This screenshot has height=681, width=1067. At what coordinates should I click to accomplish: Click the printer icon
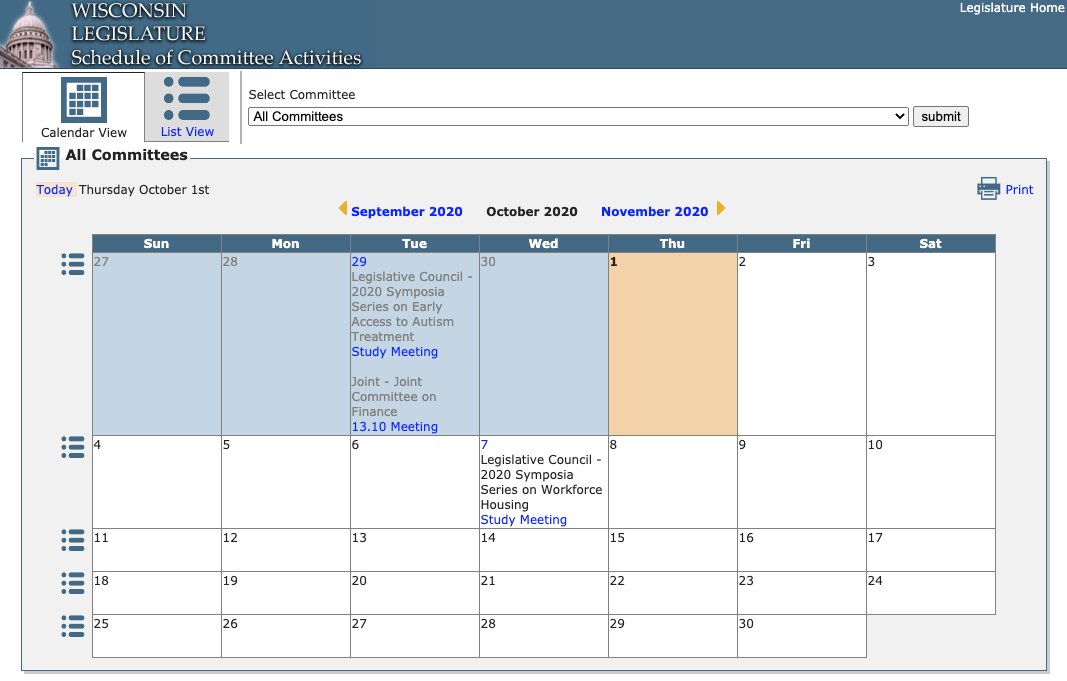(988, 188)
